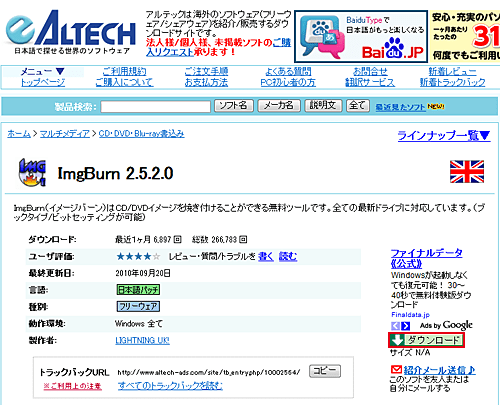
Task: Search by 説明文 button
Action: [323, 106]
